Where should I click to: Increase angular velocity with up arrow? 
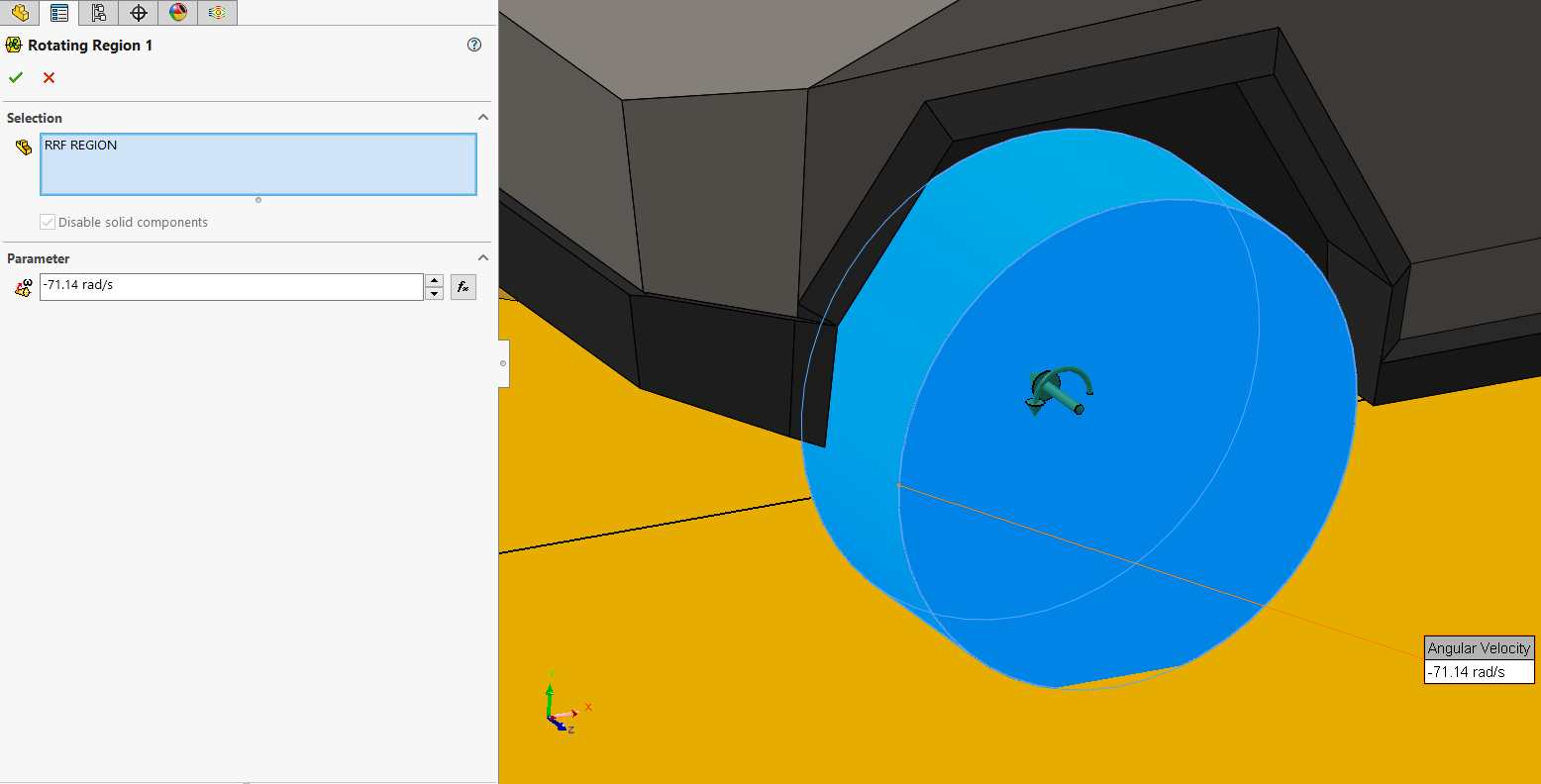coord(434,280)
